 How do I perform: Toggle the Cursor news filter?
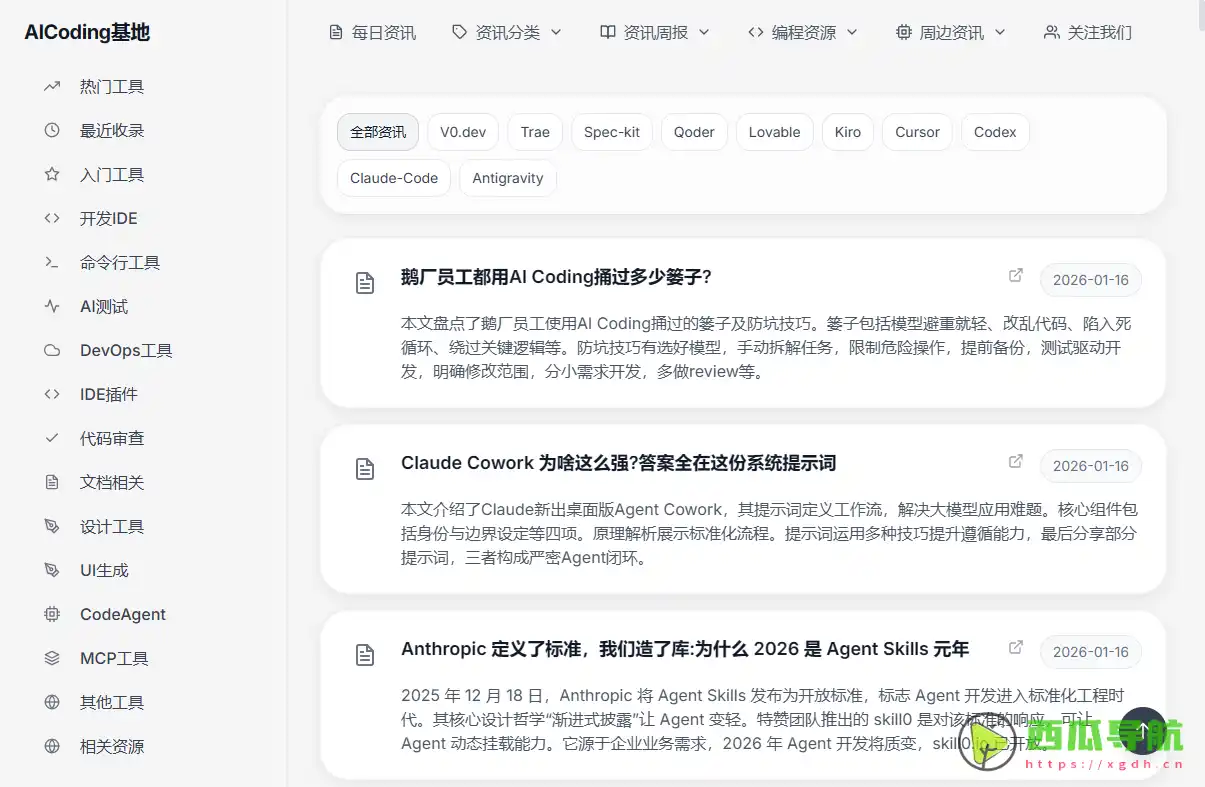point(916,132)
